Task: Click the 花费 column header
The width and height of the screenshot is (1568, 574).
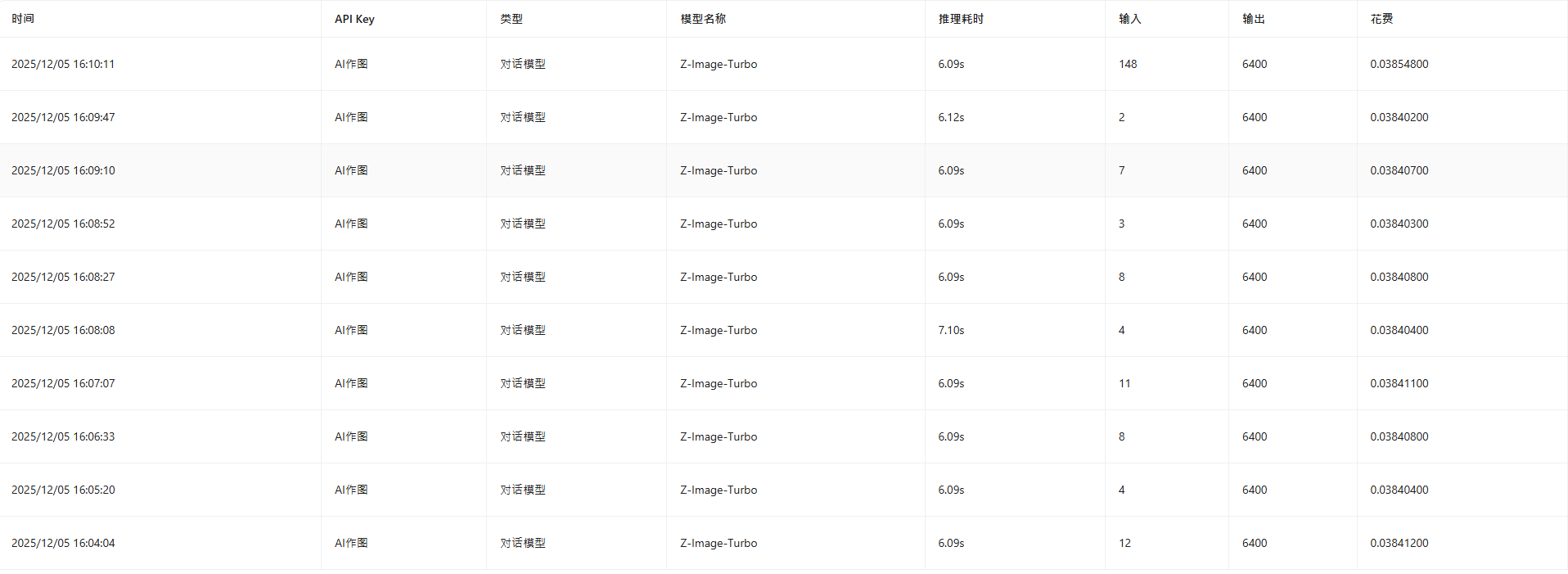Action: (1381, 19)
